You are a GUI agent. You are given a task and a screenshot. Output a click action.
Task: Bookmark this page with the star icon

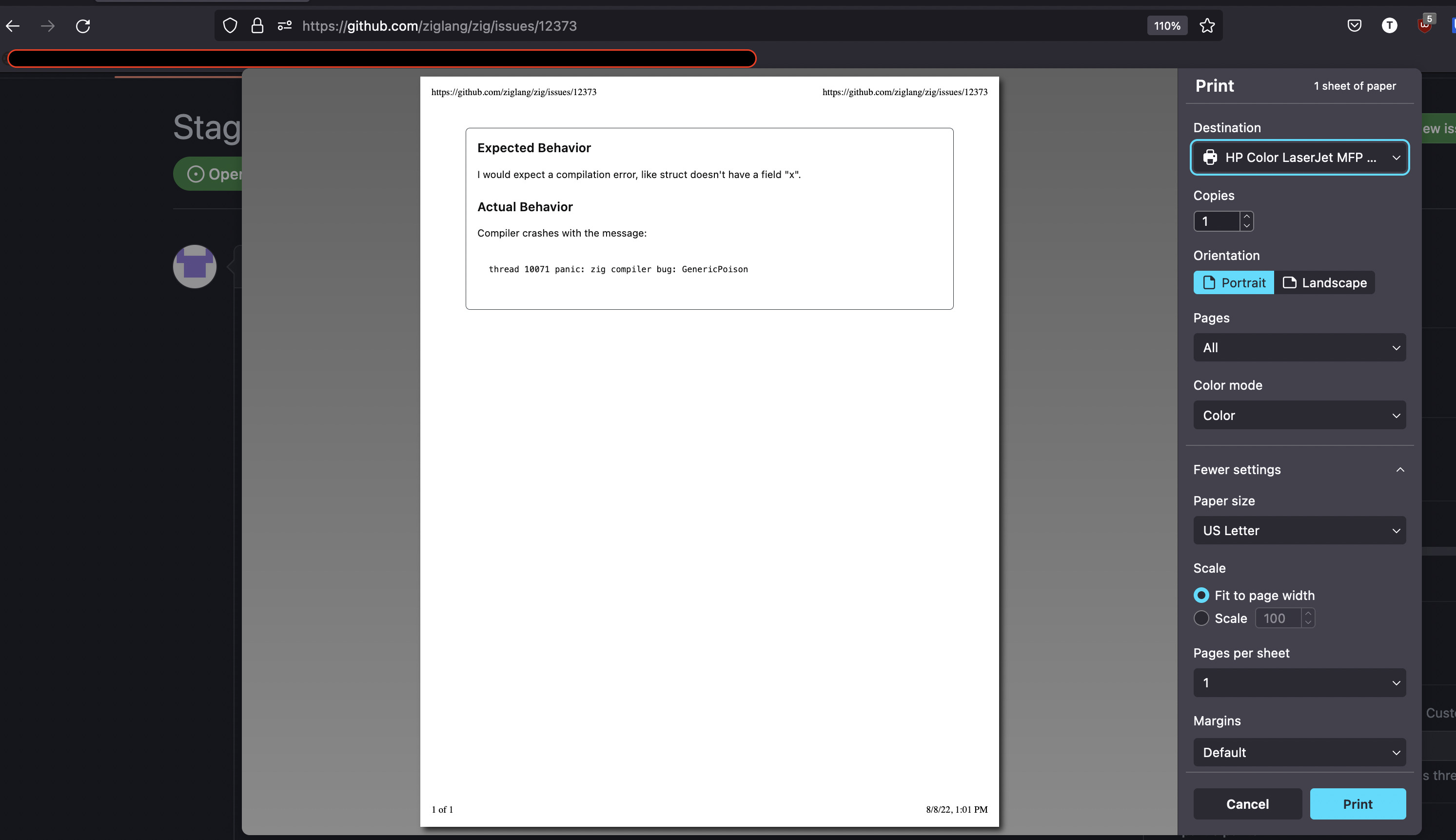pos(1207,26)
